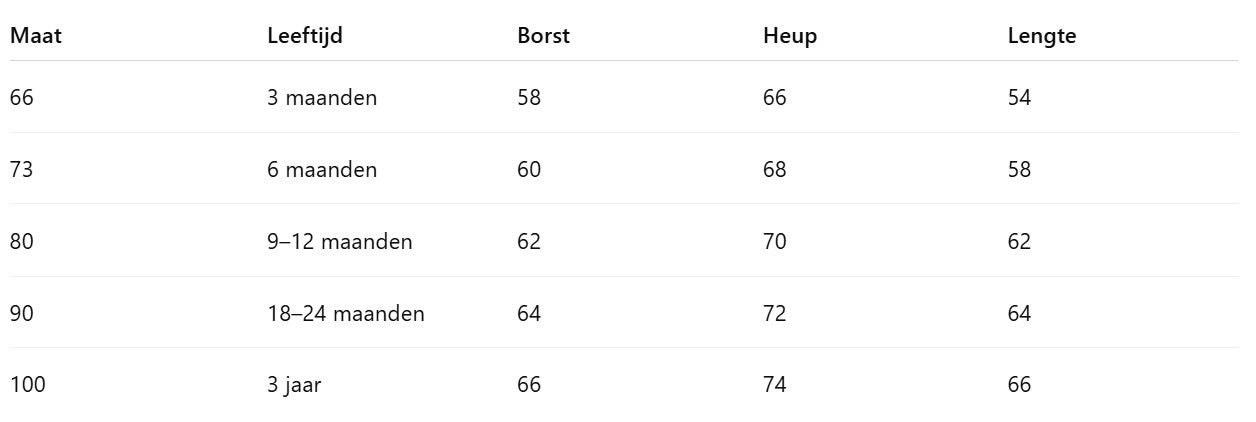This screenshot has width=1256, height=422.
Task: Select size 73 in Maat column
Action: [x=21, y=170]
